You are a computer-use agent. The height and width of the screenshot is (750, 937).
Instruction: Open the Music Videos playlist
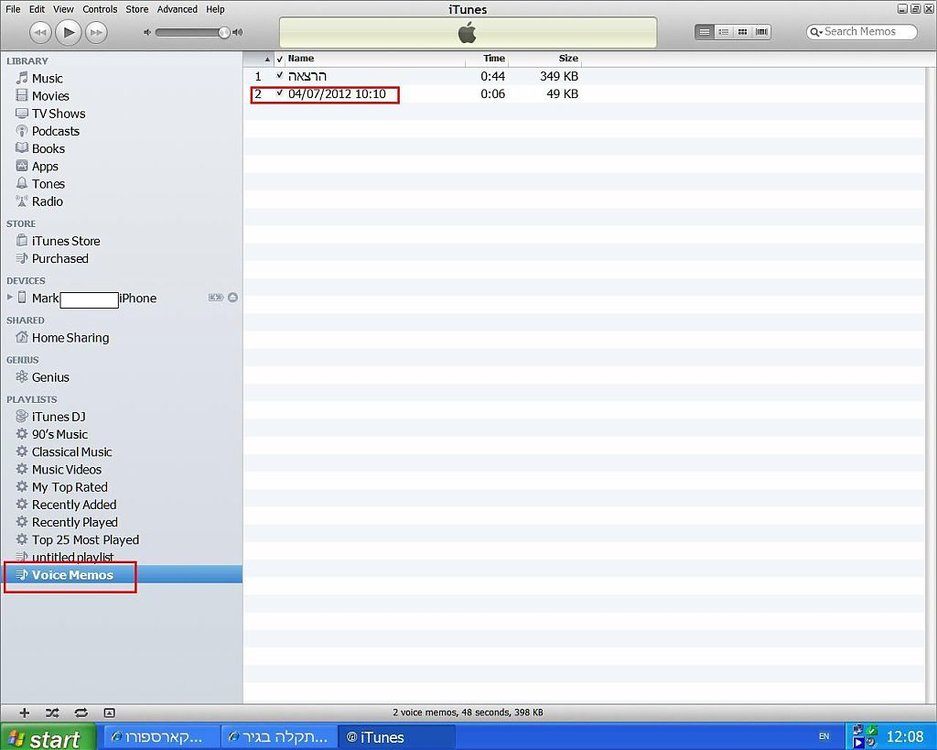coord(66,470)
